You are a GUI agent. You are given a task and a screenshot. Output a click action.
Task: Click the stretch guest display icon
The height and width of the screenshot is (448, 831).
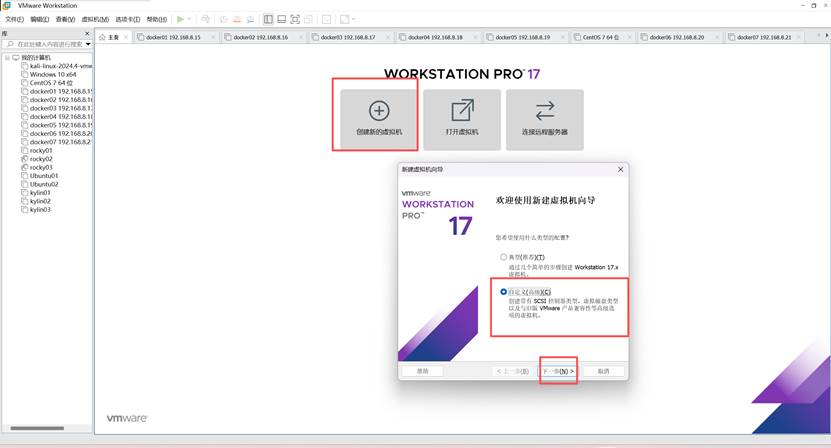344,19
